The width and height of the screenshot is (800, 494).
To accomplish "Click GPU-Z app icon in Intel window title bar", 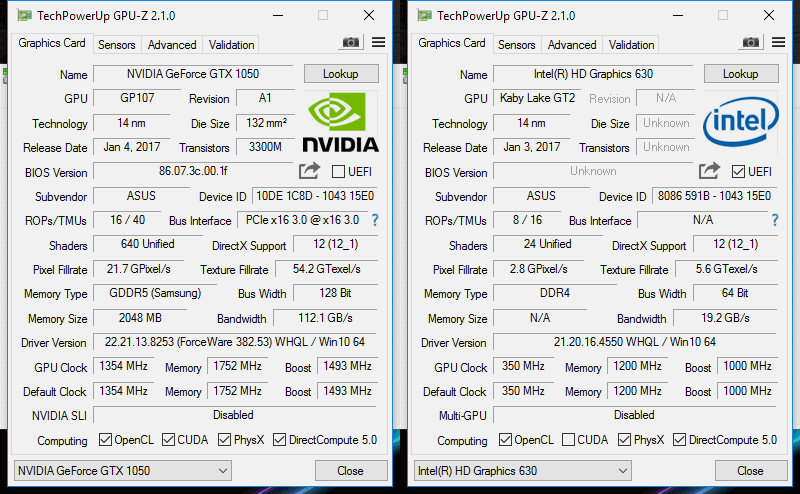I will [424, 16].
